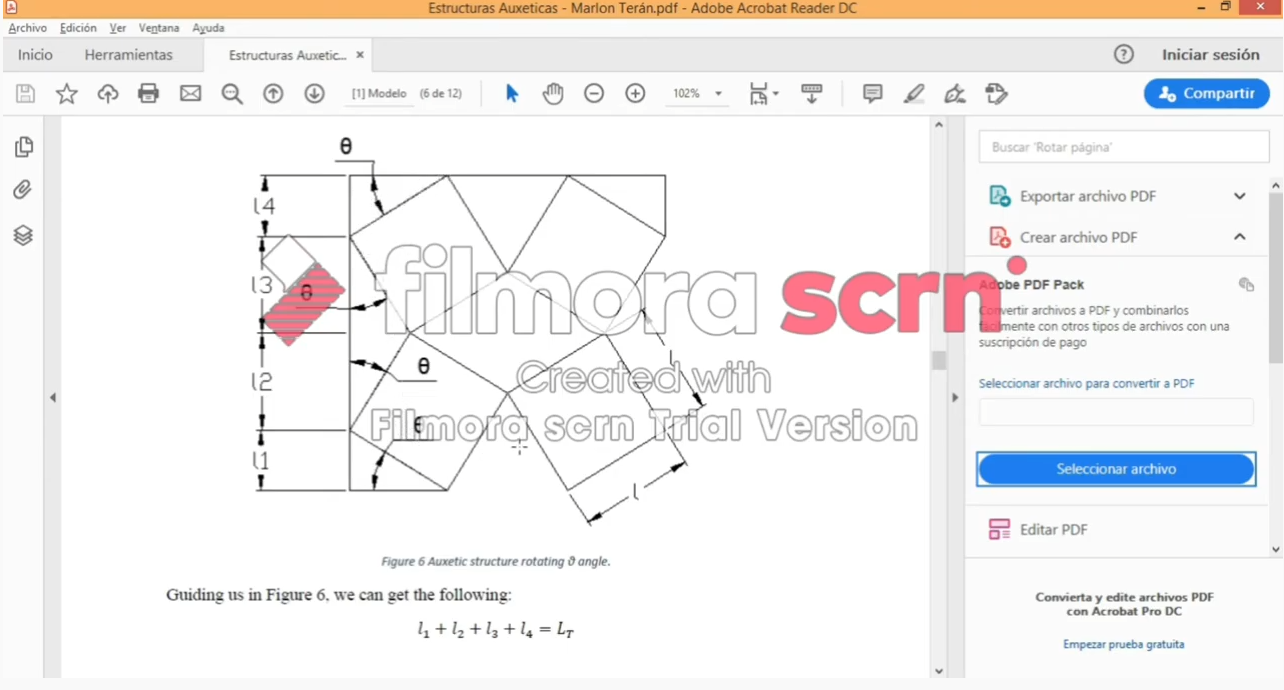The height and width of the screenshot is (690, 1284).
Task: Go to next page arrow icon
Action: 314,94
